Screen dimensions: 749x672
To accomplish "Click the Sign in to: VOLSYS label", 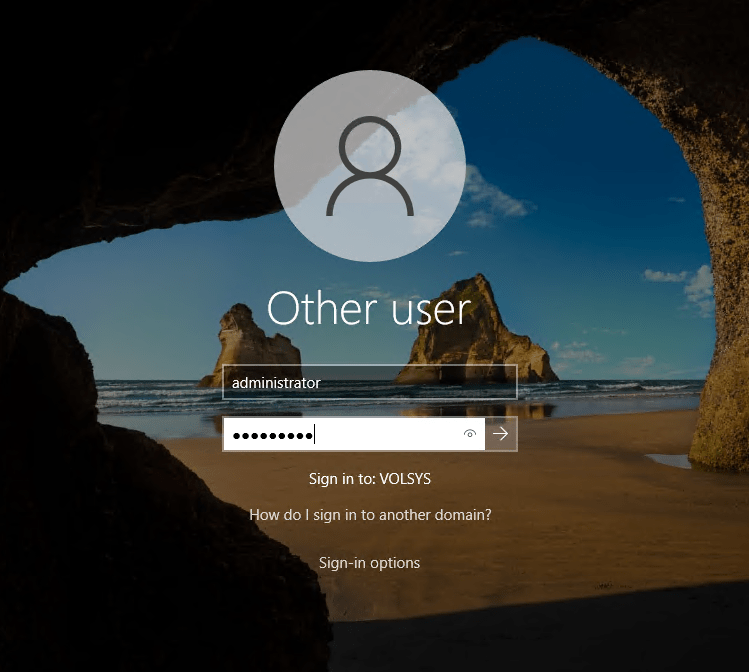I will [370, 479].
